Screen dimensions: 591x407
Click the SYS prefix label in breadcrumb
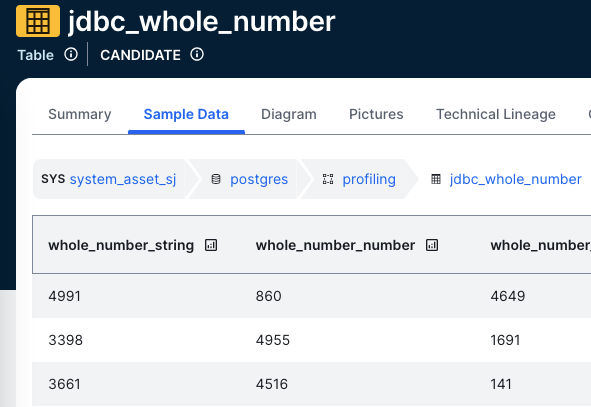click(x=53, y=179)
